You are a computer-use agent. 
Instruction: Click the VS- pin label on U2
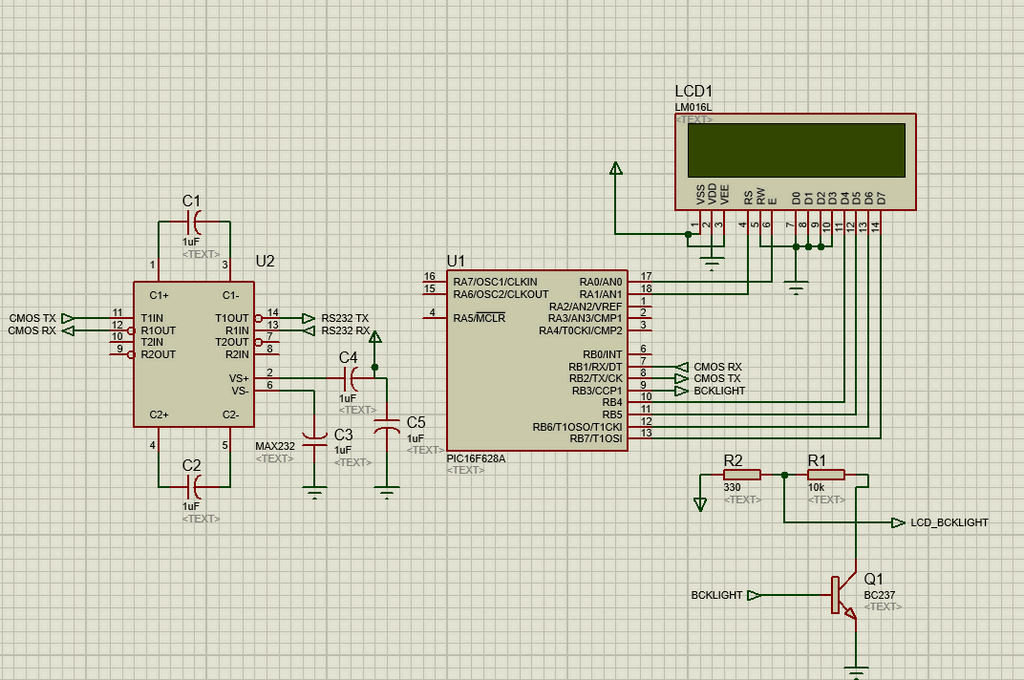[x=240, y=391]
